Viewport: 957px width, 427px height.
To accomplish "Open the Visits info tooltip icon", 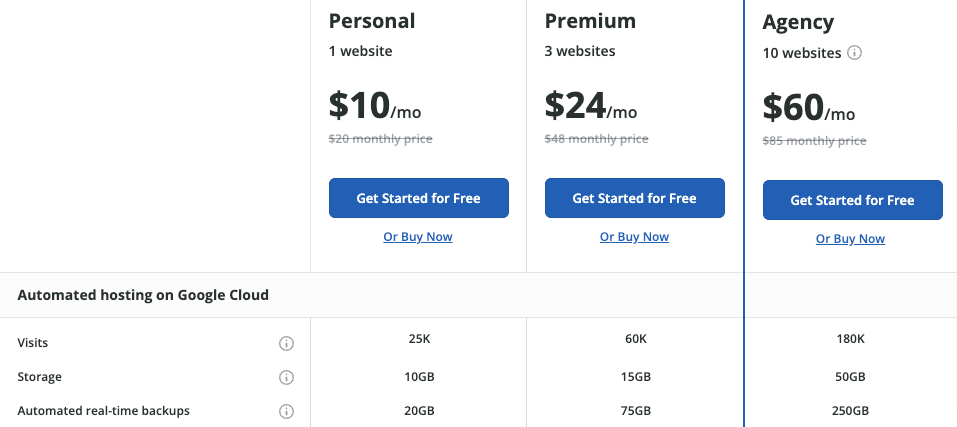I will (286, 343).
